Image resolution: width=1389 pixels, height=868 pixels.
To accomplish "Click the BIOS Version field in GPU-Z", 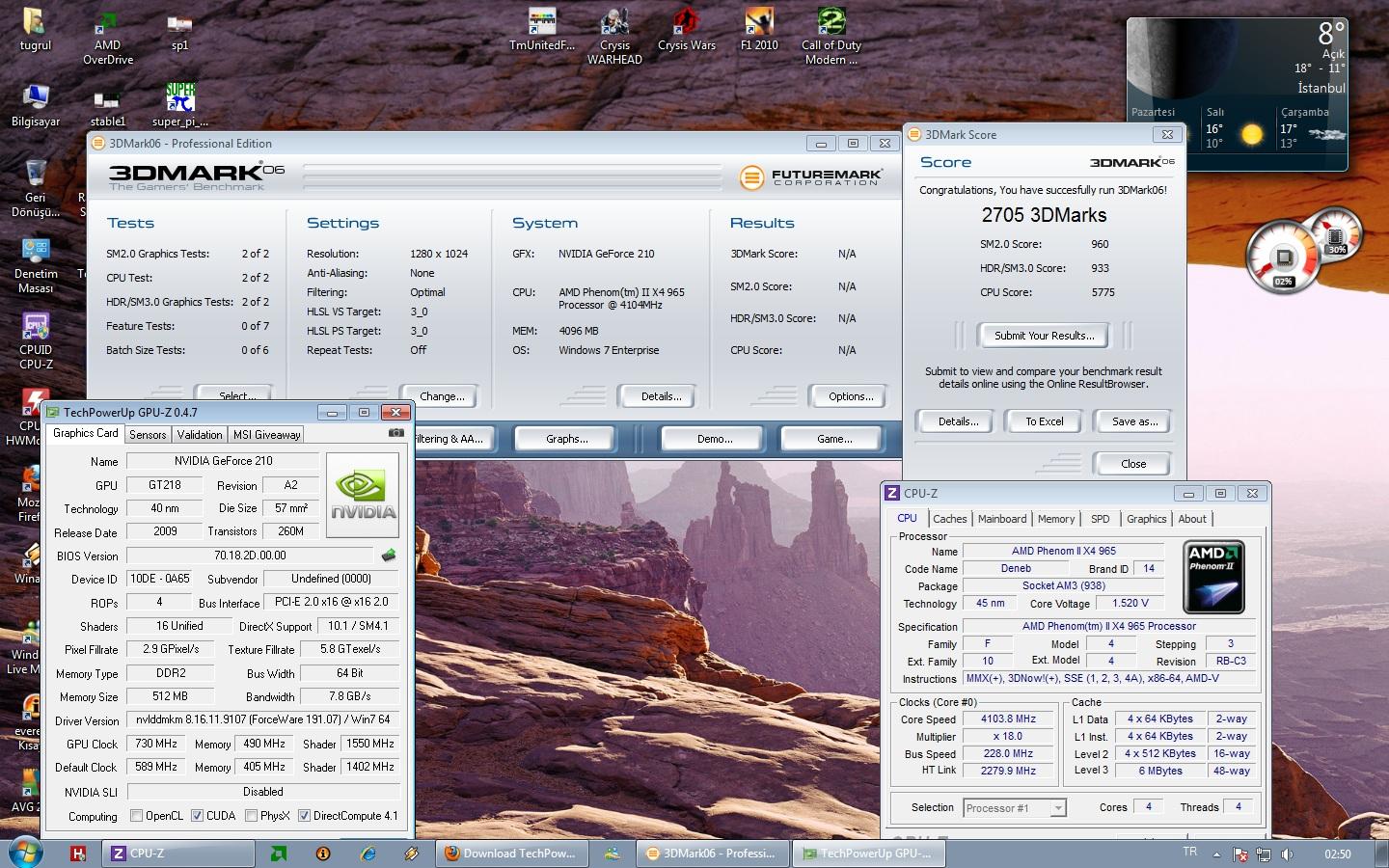I will (x=250, y=556).
